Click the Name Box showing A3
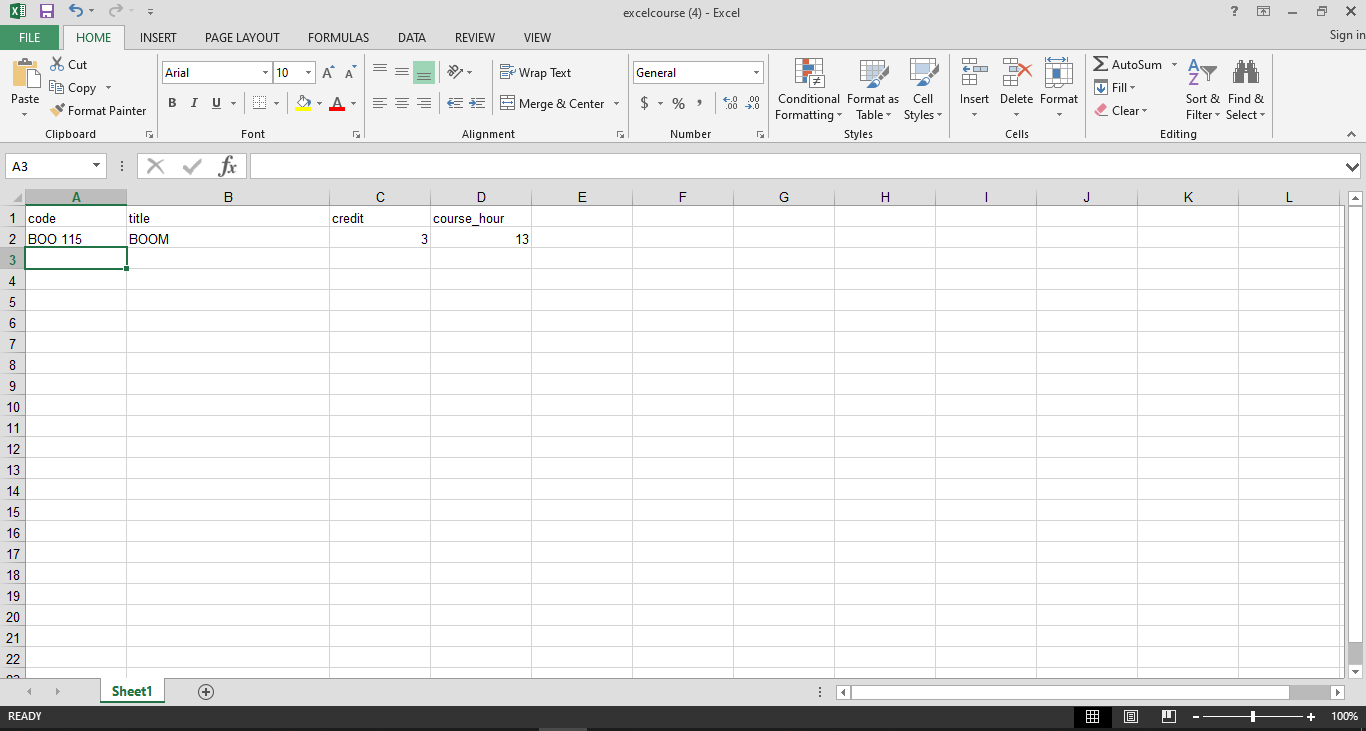The image size is (1366, 731). (x=56, y=166)
